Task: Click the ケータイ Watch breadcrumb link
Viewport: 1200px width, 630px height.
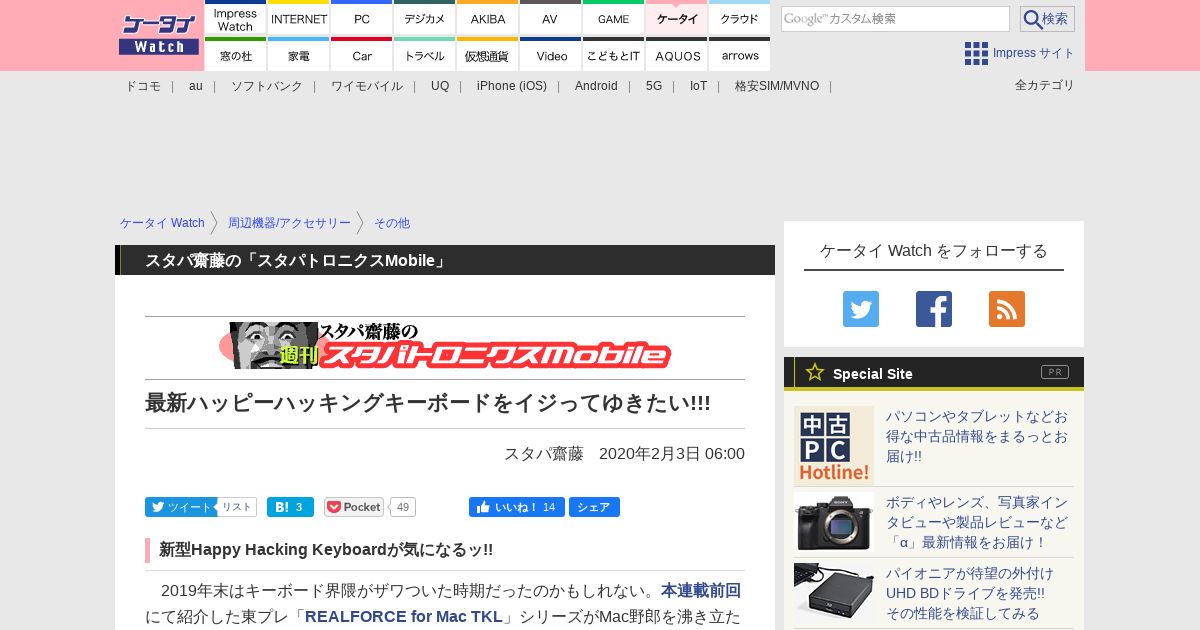Action: [x=162, y=223]
